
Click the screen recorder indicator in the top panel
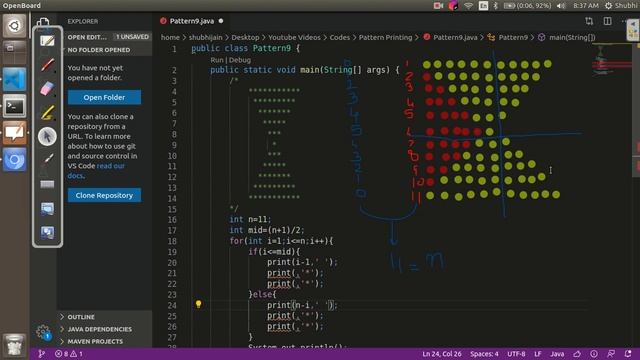(x=438, y=6)
